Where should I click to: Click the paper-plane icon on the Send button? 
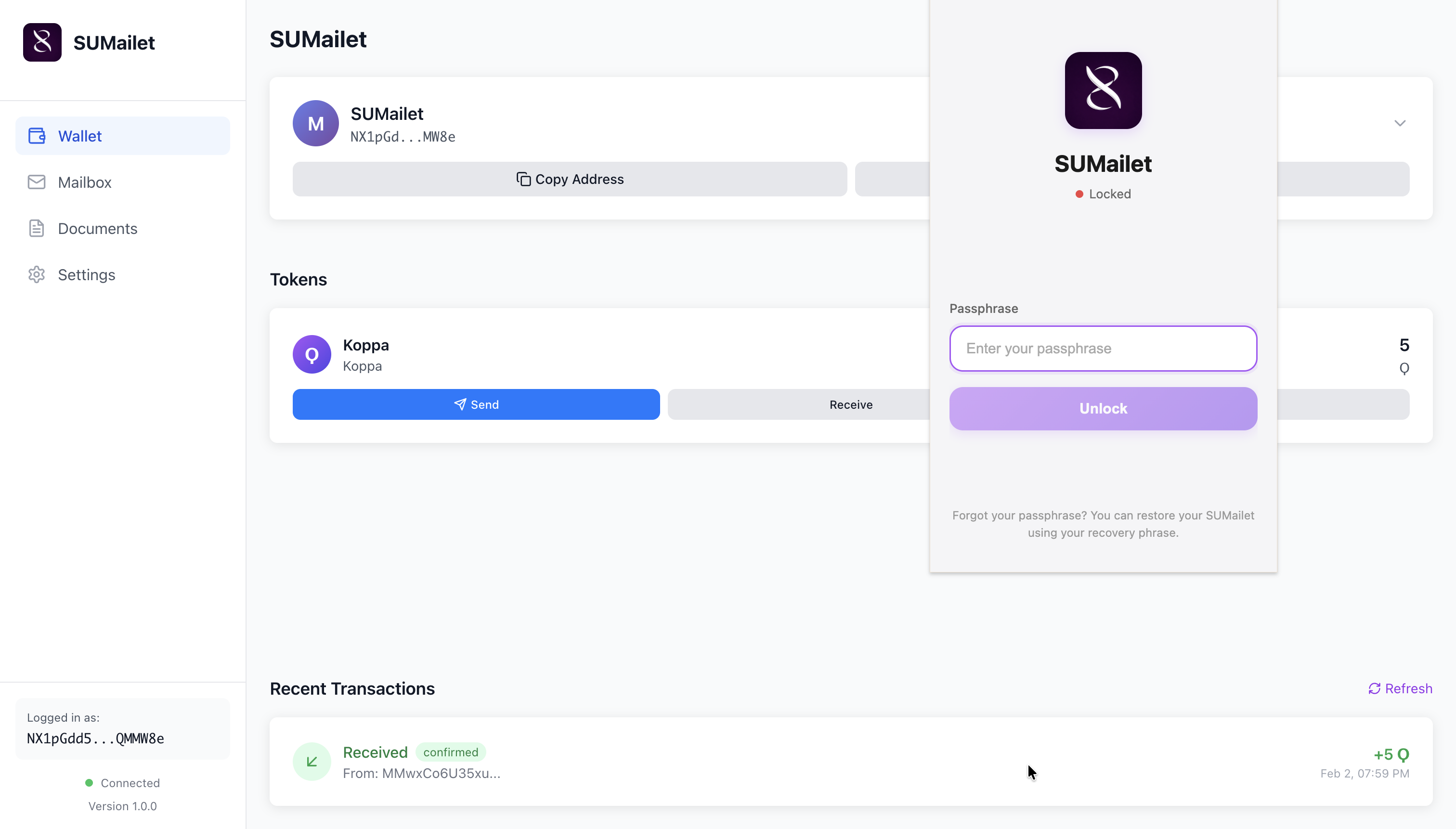click(460, 404)
